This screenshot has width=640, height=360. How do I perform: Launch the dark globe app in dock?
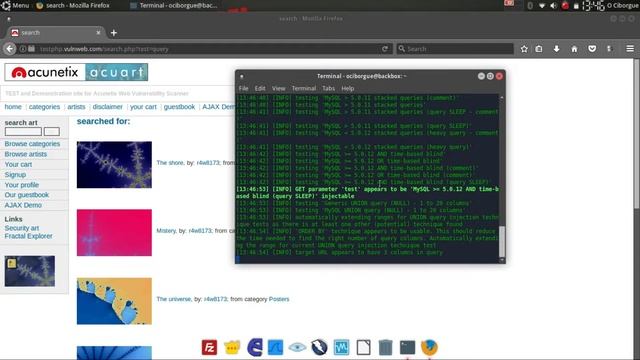click(319, 347)
